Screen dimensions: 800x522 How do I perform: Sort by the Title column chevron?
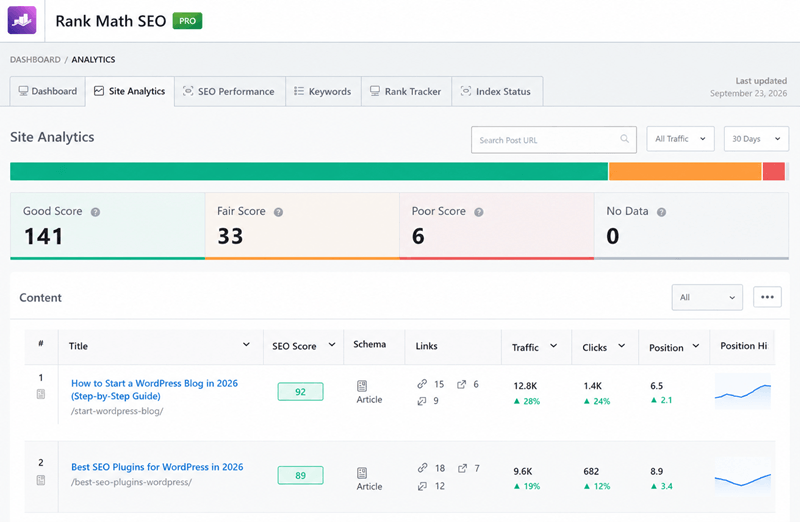pos(246,345)
